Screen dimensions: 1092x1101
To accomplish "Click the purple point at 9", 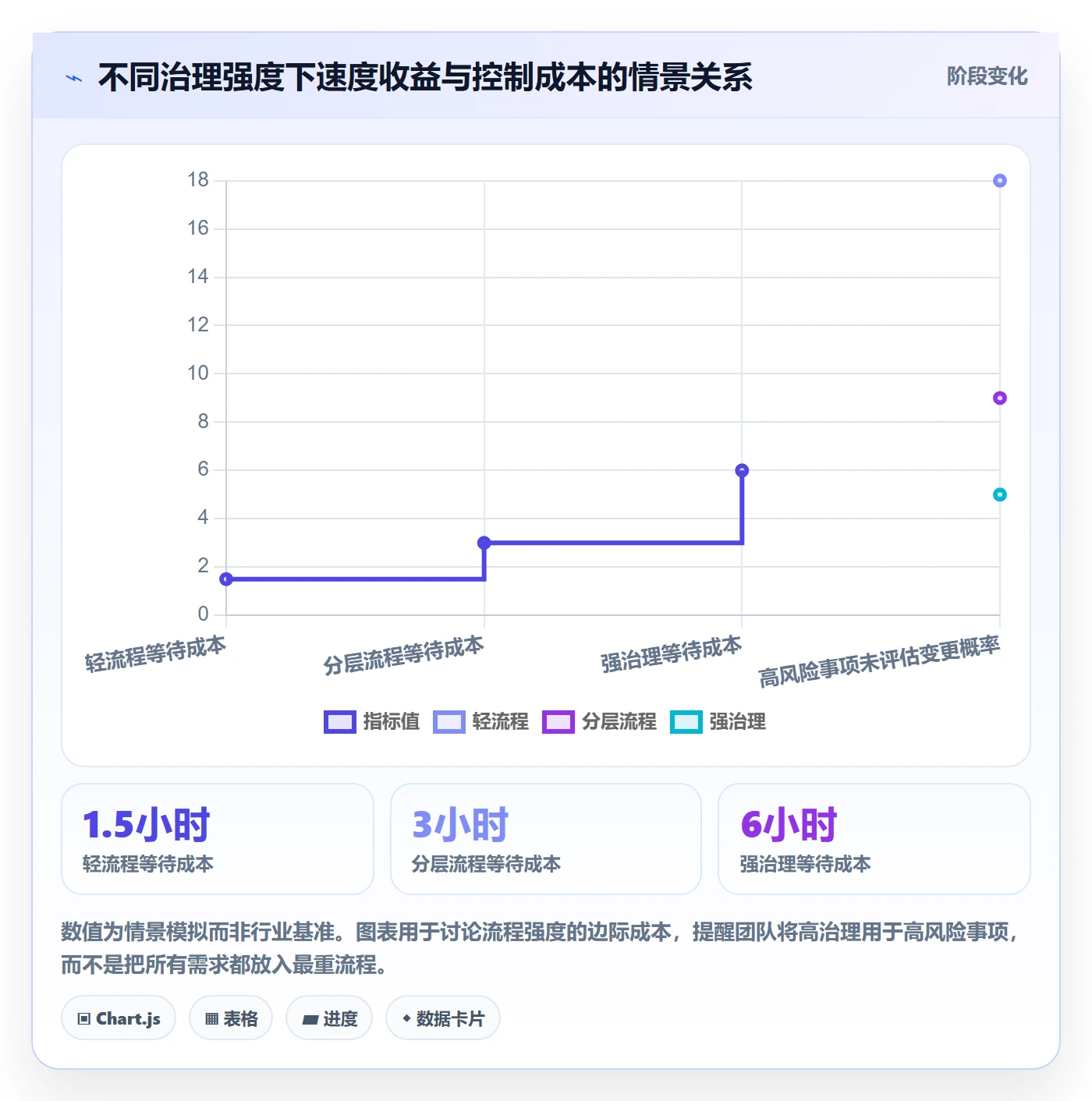I will tap(1000, 398).
